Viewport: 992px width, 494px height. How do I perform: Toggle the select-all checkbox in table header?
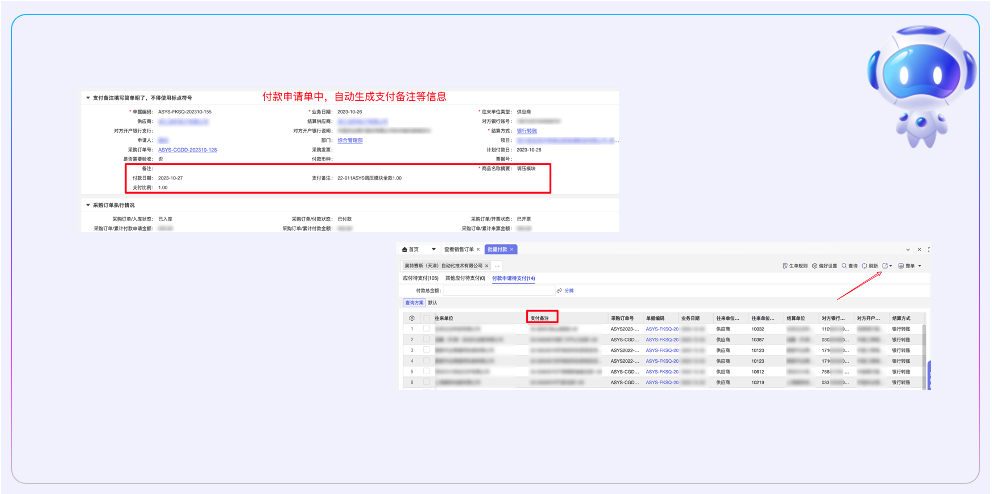[426, 317]
